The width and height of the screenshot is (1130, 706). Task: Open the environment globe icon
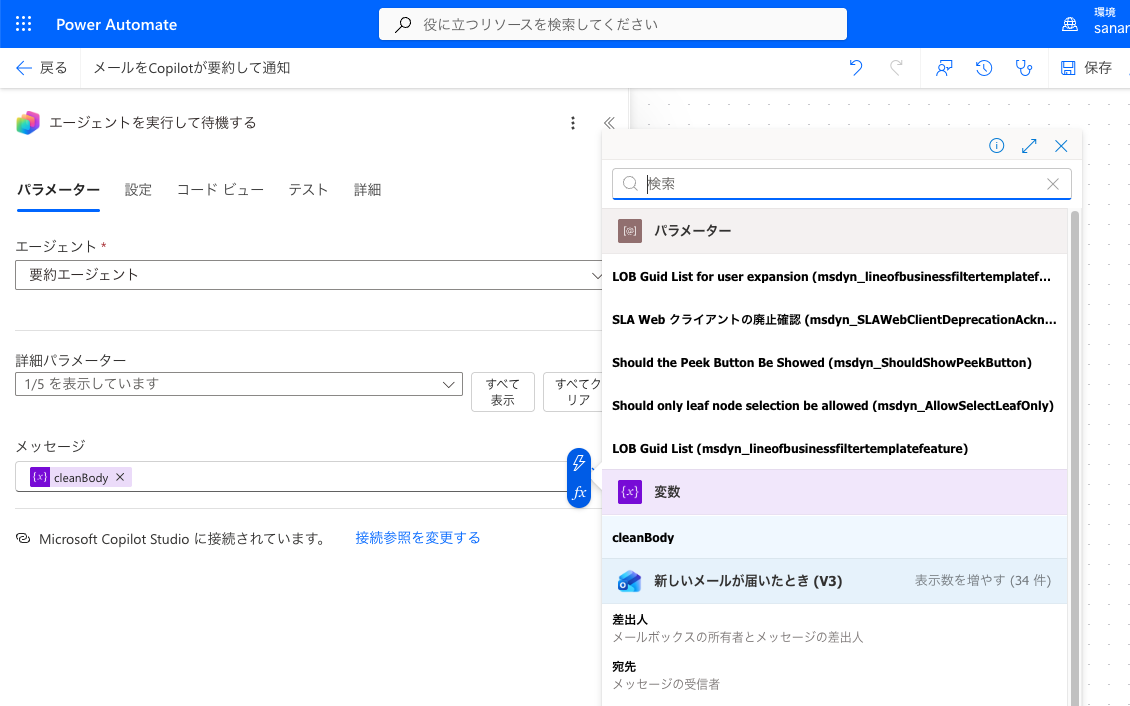click(x=1070, y=24)
